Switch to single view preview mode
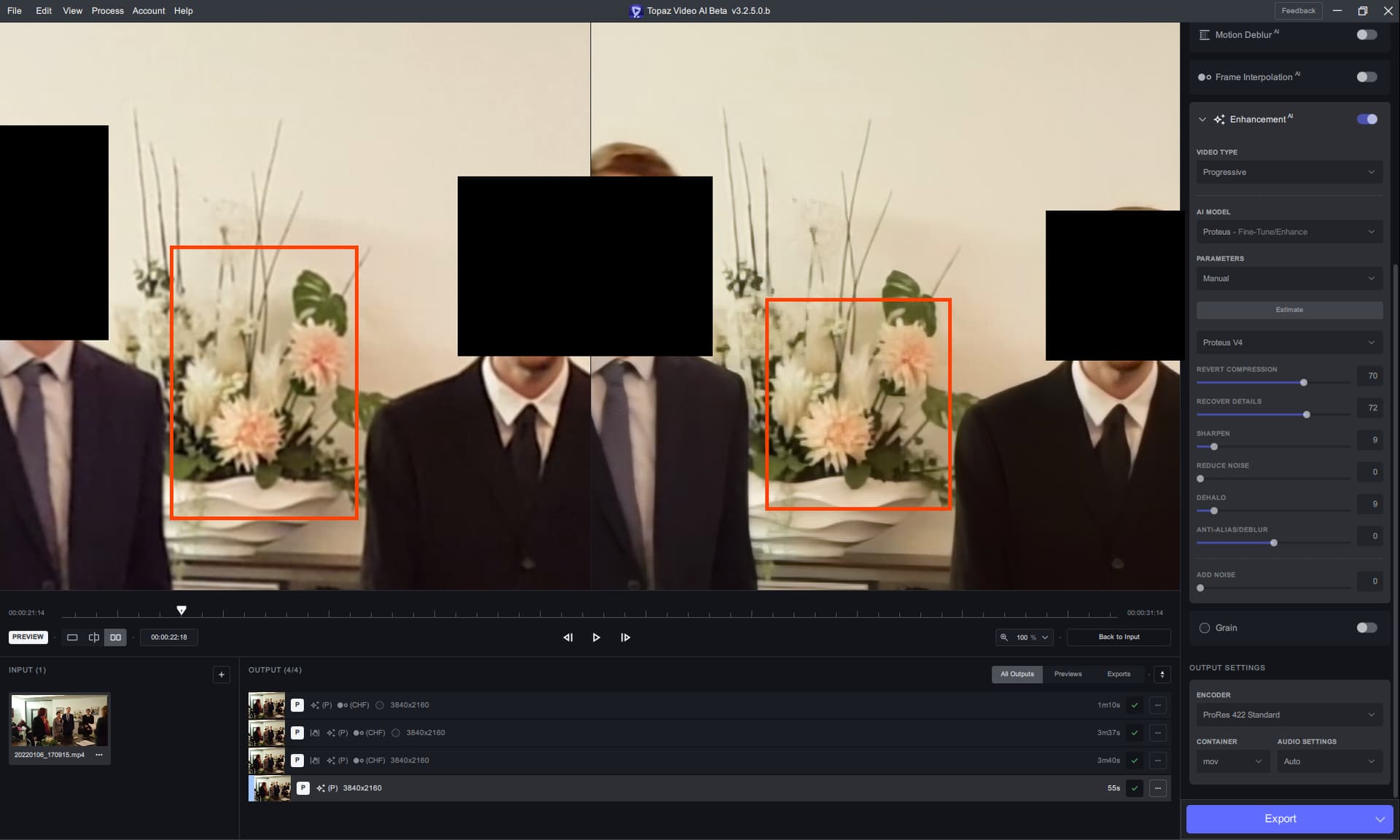The width and height of the screenshot is (1400, 840). (x=72, y=637)
